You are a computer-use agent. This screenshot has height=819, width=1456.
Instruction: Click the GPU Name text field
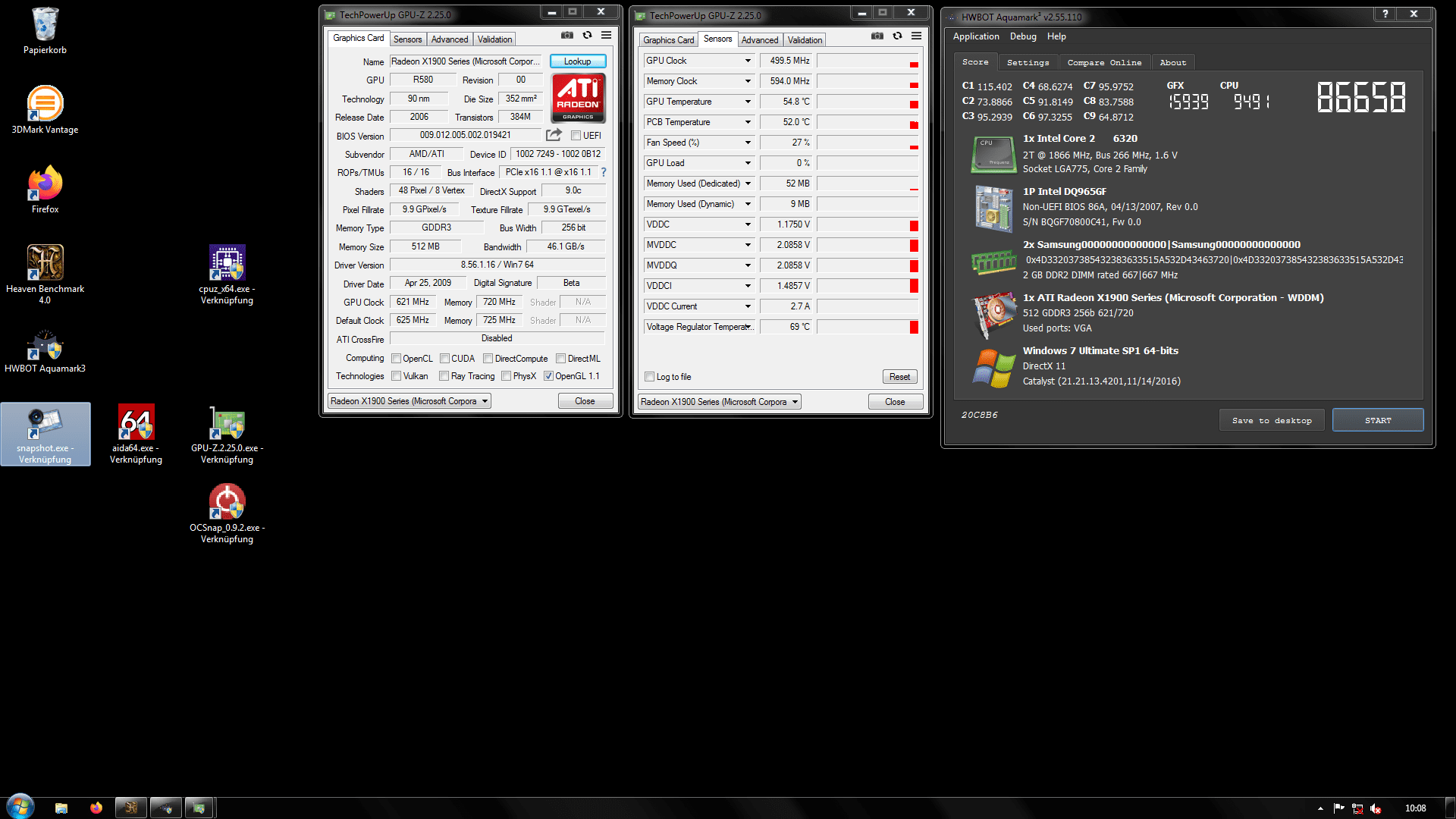pyautogui.click(x=467, y=61)
